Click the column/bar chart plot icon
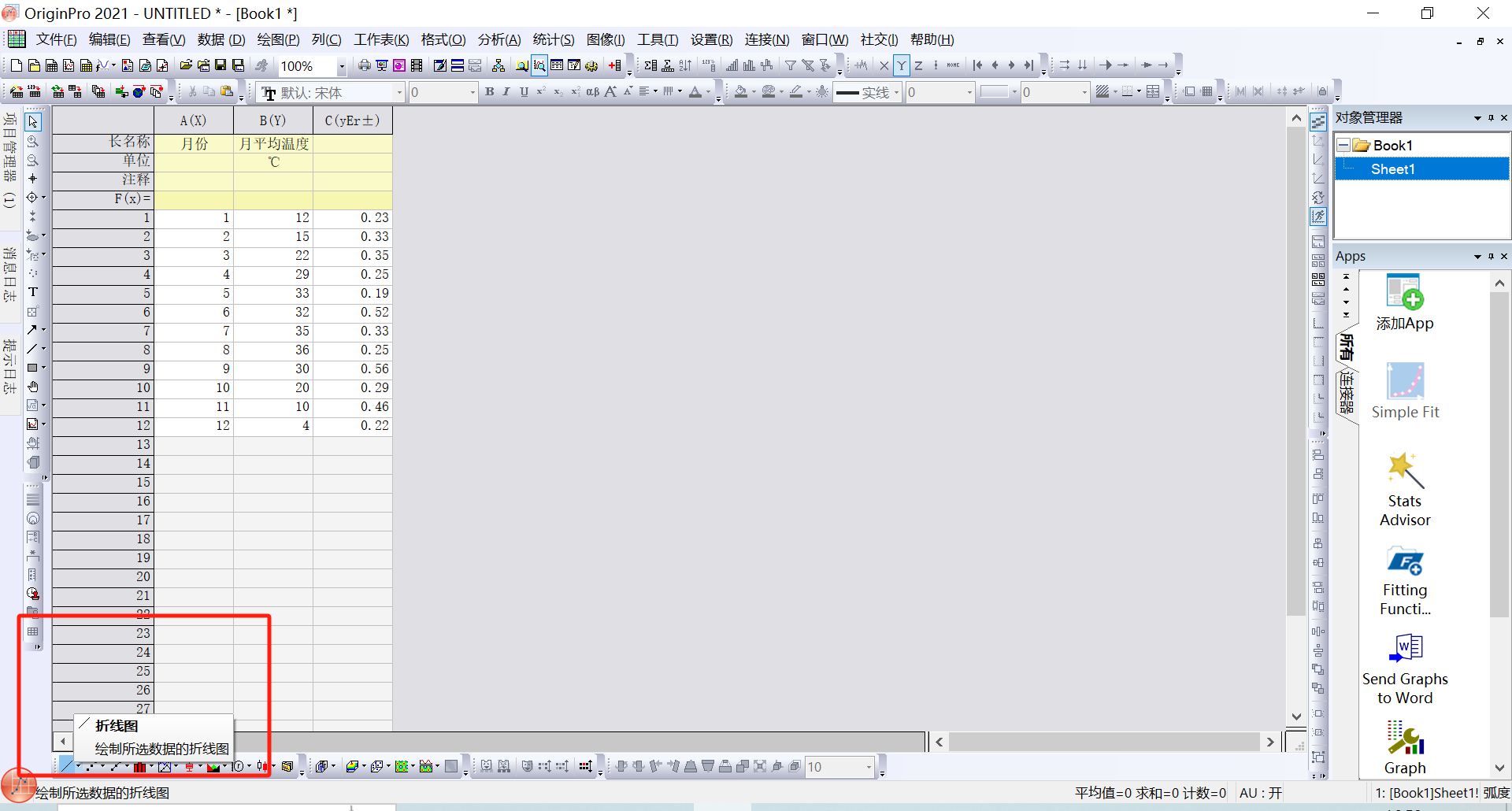 coord(139,766)
